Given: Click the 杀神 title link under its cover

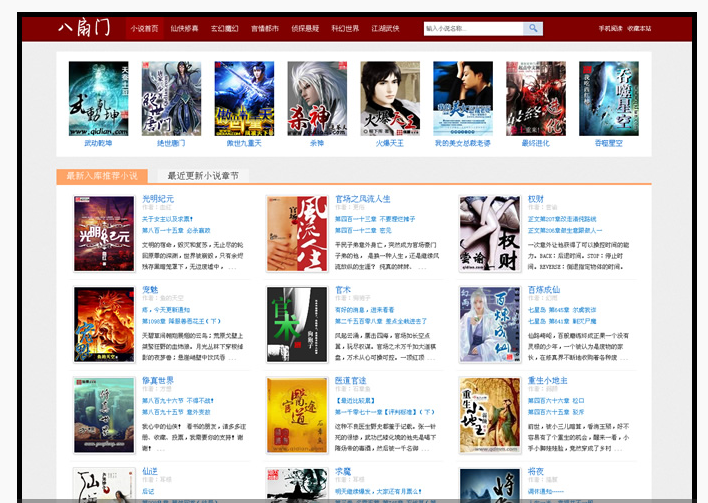Looking at the screenshot, I should pyautogui.click(x=317, y=143).
